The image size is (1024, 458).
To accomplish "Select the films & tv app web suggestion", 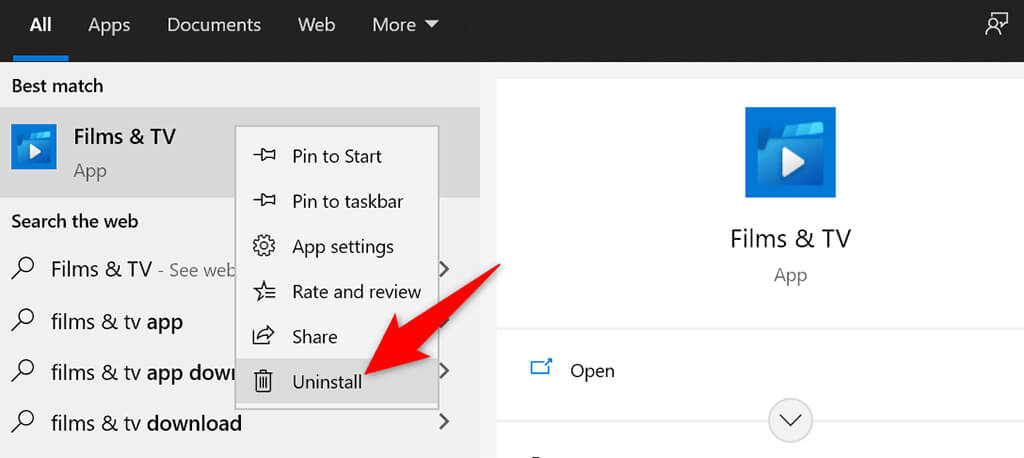I will tap(117, 322).
